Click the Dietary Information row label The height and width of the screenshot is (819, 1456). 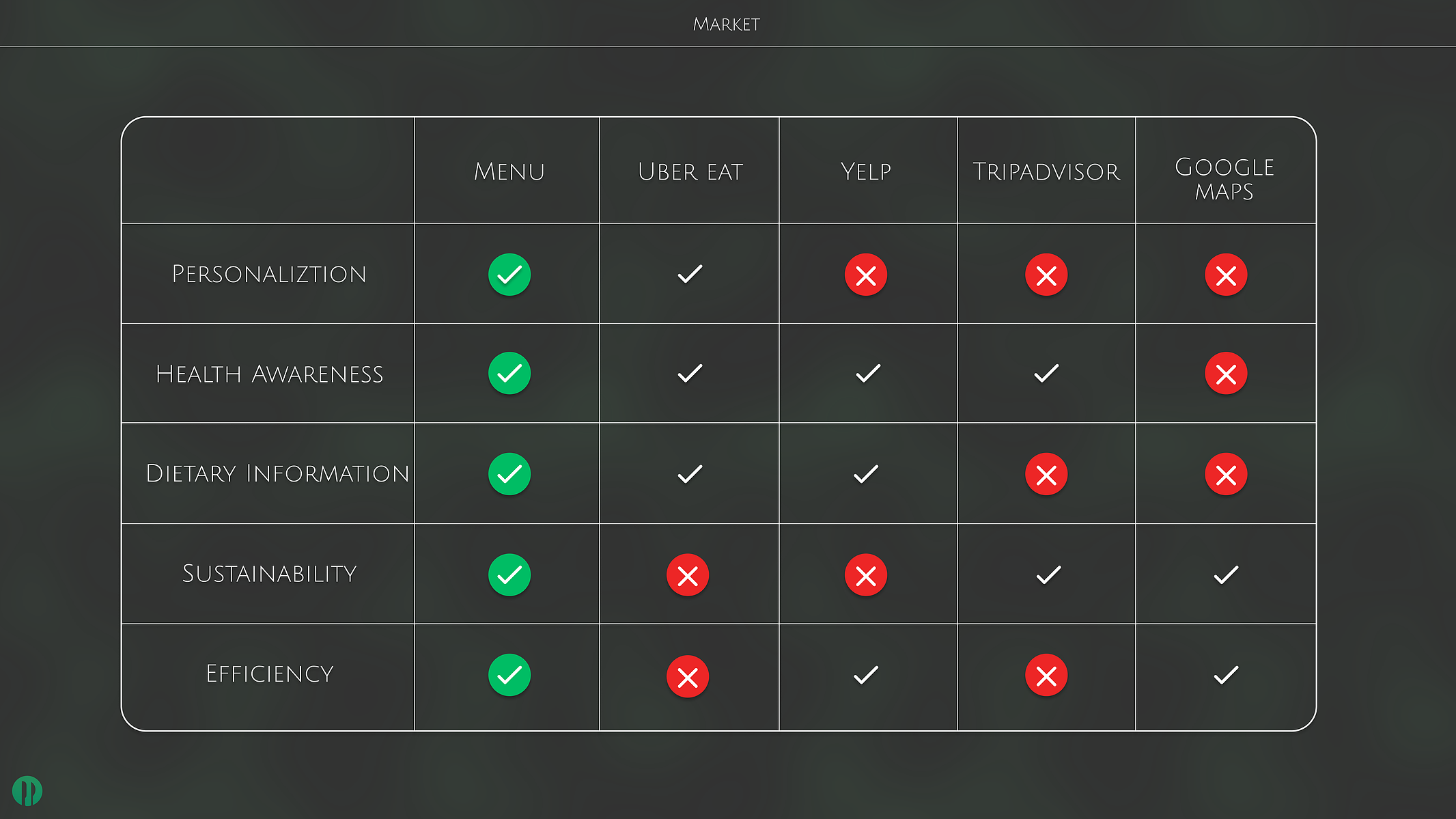point(277,473)
